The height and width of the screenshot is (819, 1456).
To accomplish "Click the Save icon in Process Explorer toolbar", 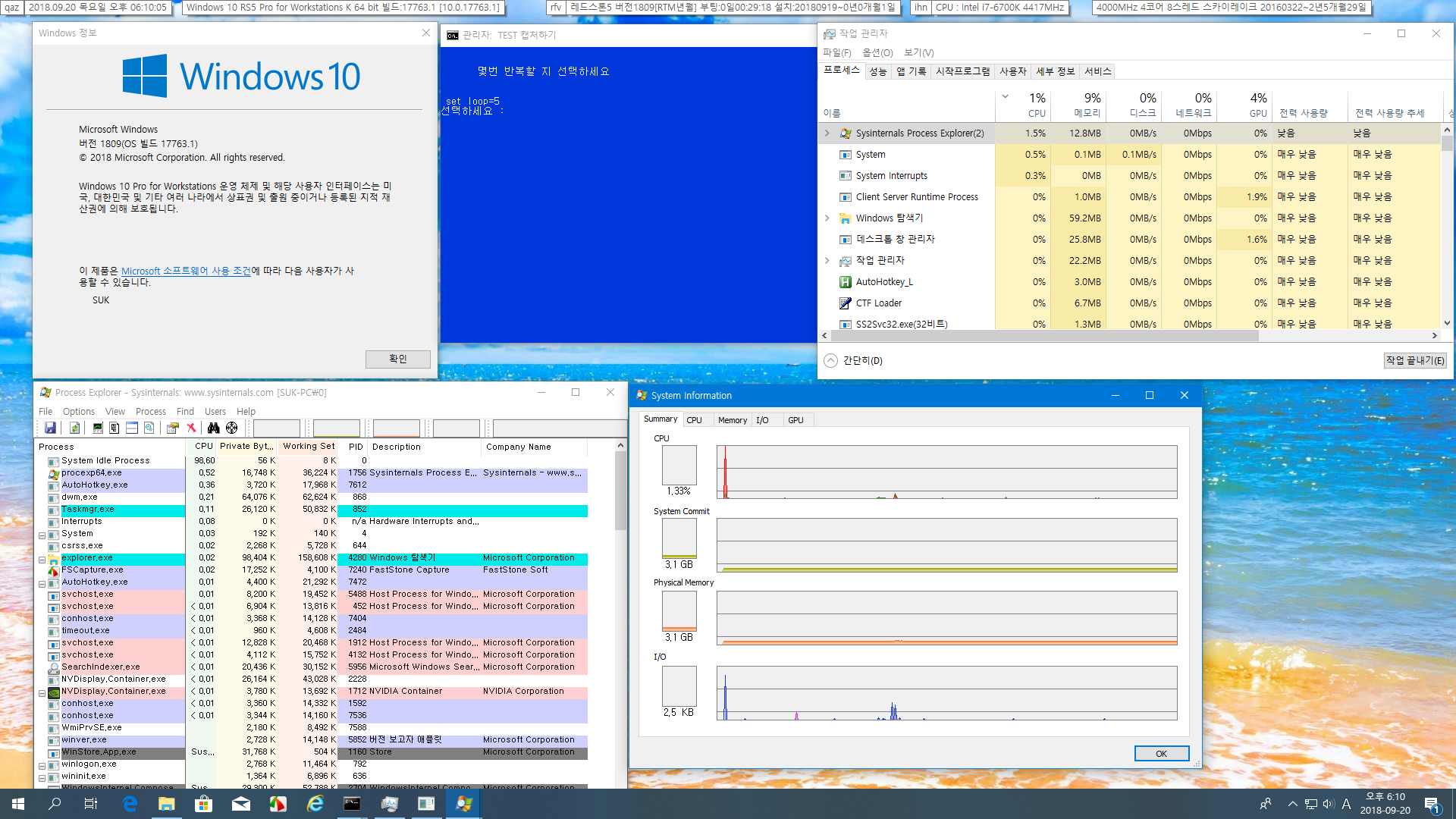I will pyautogui.click(x=50, y=428).
